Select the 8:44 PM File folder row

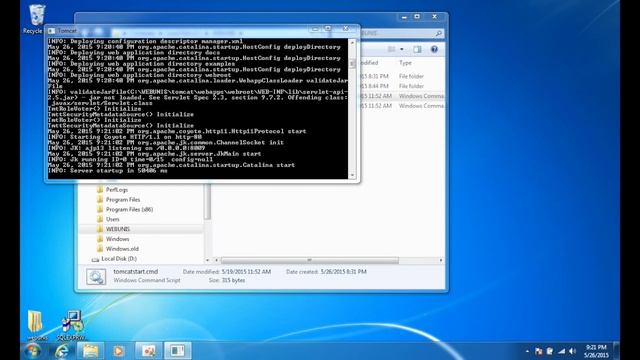click(402, 86)
